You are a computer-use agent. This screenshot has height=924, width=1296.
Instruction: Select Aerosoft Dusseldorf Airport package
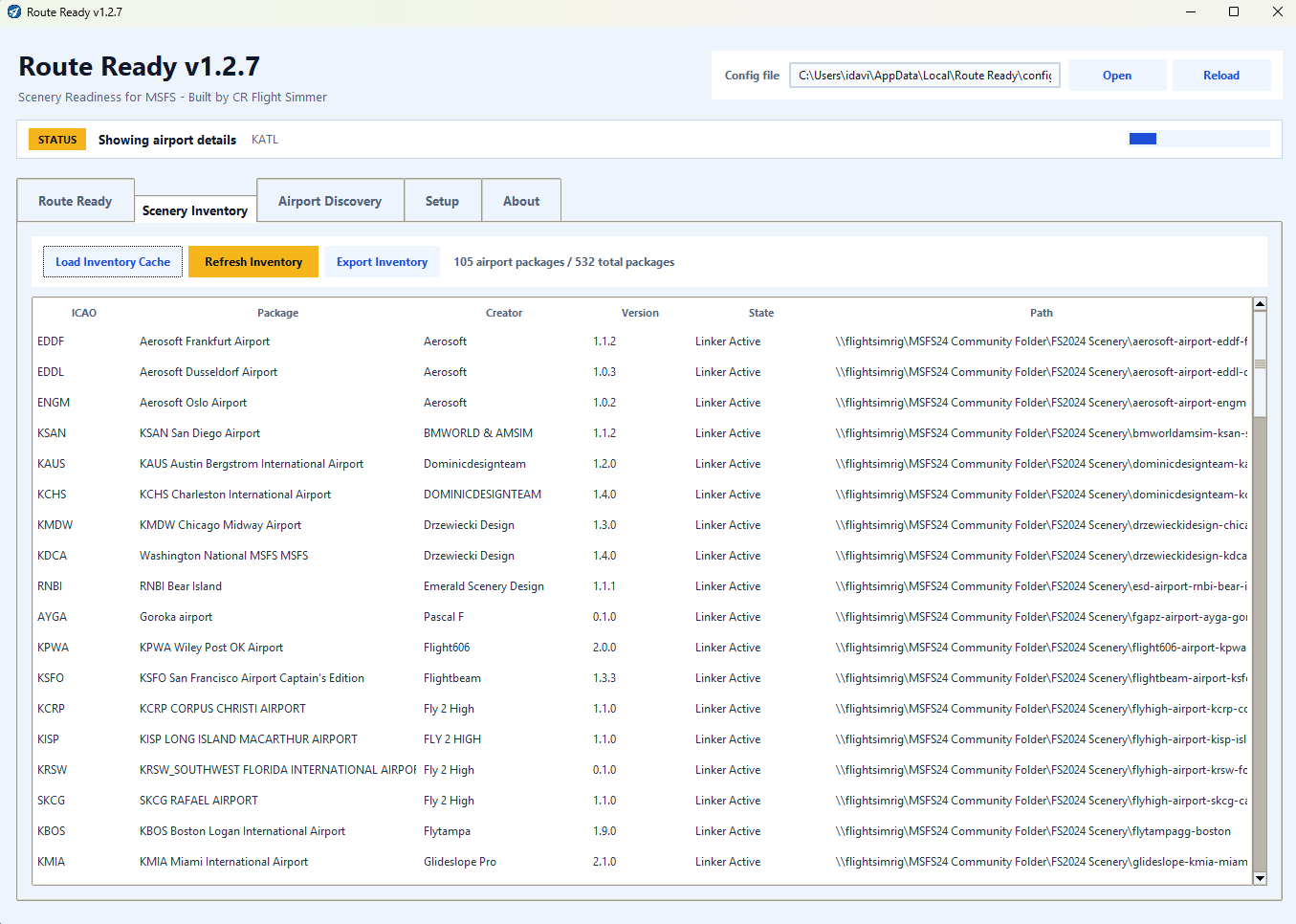tap(209, 372)
